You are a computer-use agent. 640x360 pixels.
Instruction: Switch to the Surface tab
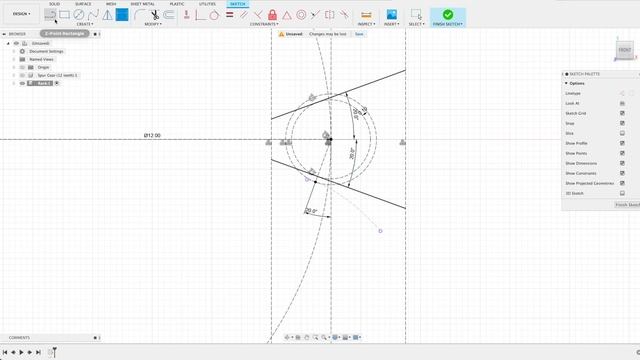click(83, 4)
